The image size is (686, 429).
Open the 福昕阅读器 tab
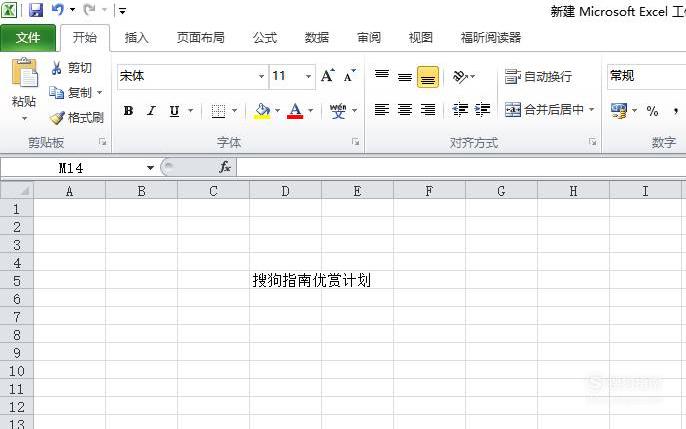point(490,38)
